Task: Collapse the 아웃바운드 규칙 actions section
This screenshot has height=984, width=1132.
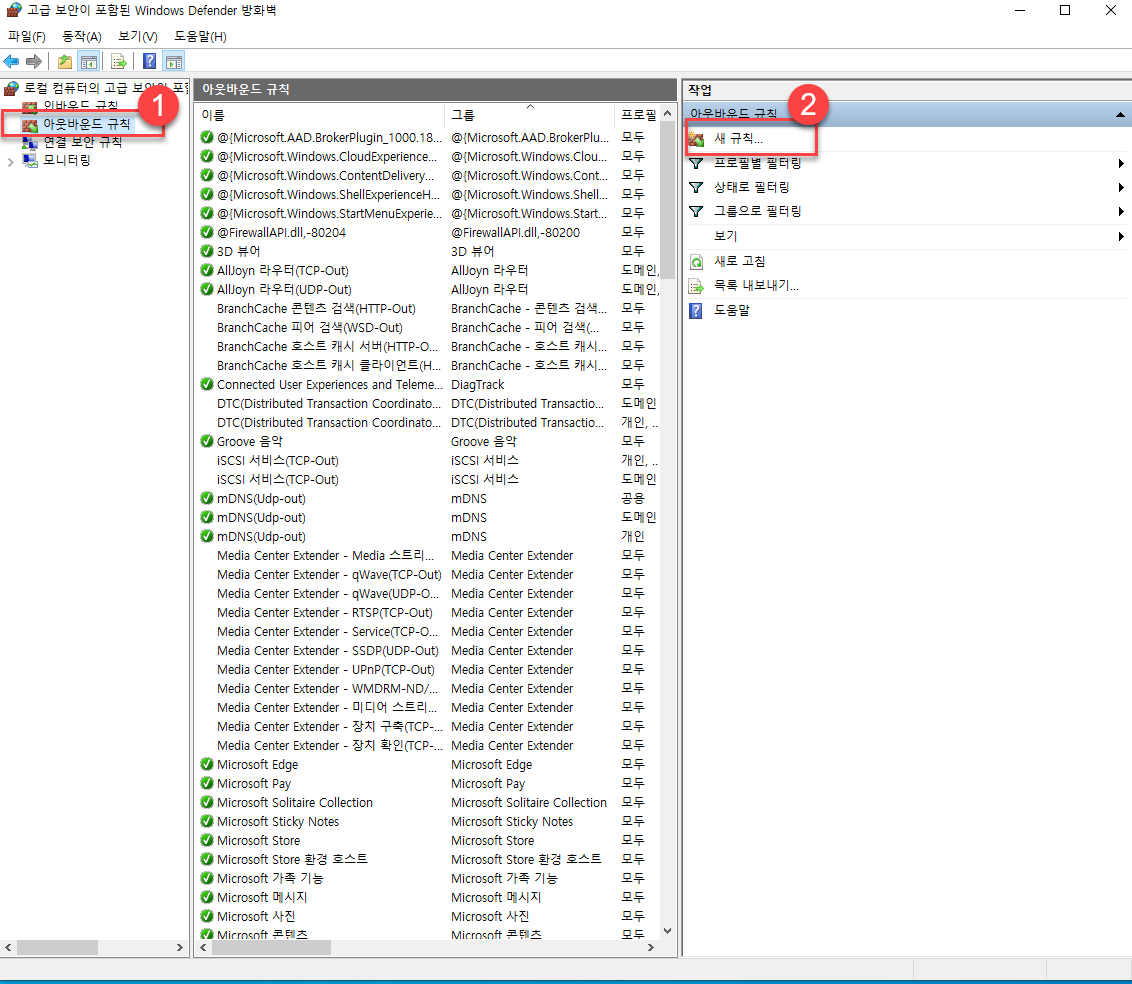Action: 1120,115
